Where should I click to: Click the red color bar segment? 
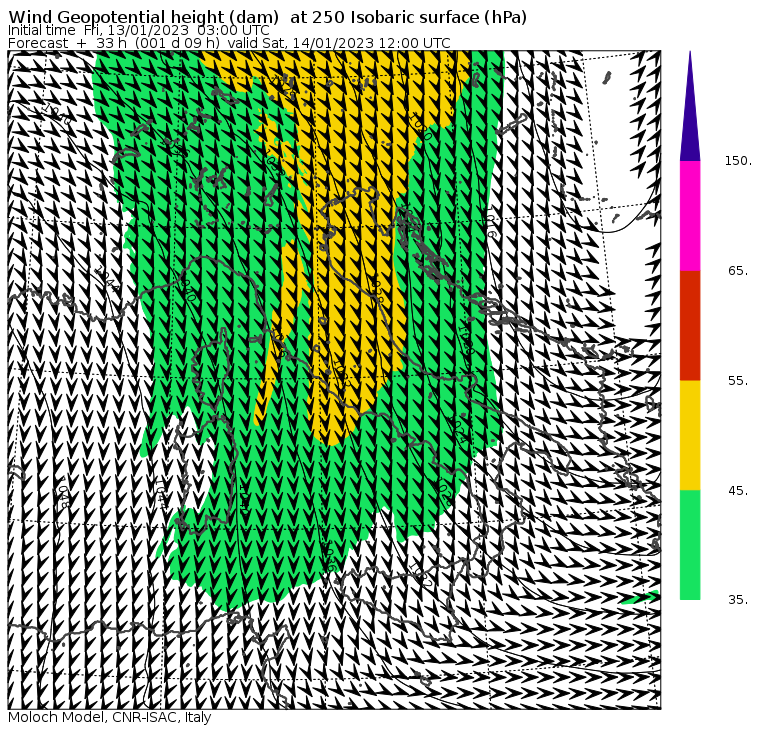[690, 325]
